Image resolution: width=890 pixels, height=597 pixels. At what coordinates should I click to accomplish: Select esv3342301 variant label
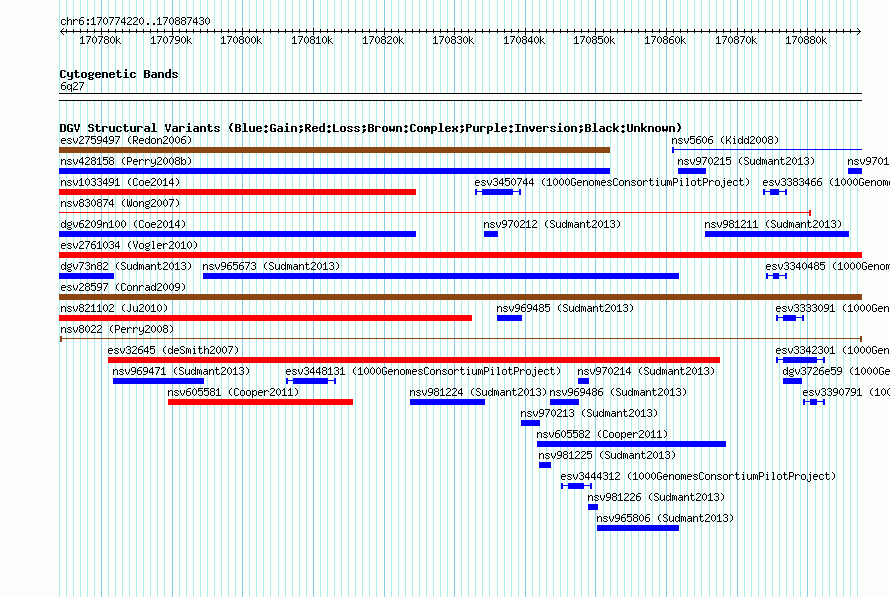(x=833, y=350)
